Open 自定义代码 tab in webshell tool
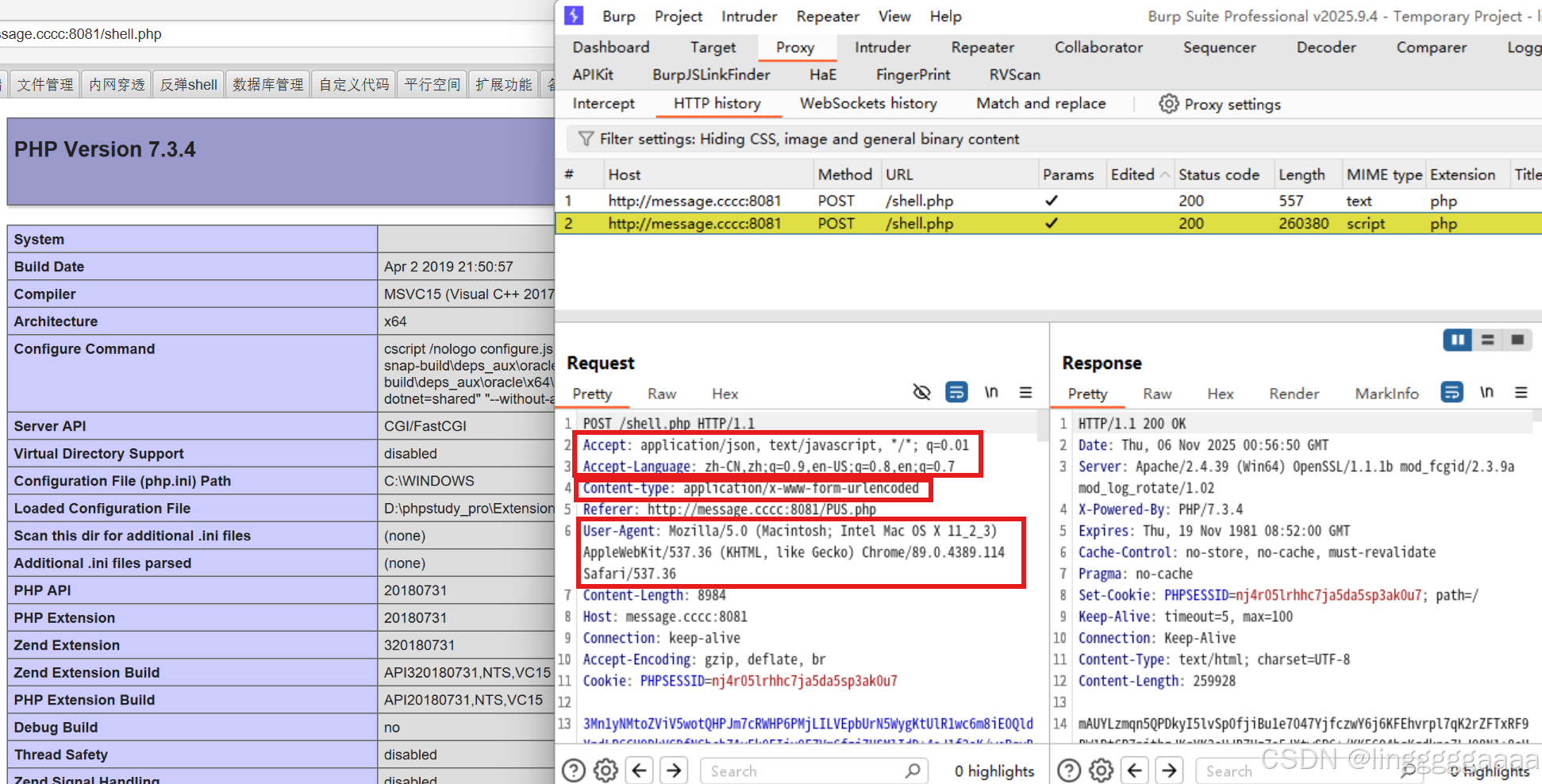 tap(354, 84)
